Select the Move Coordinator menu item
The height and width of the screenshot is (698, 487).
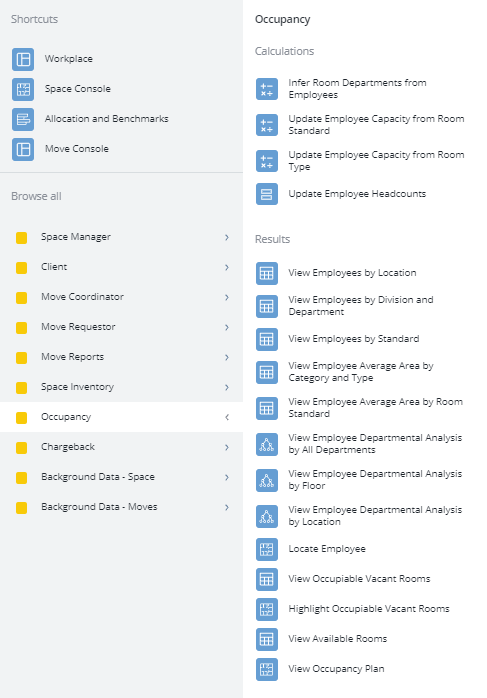(122, 297)
